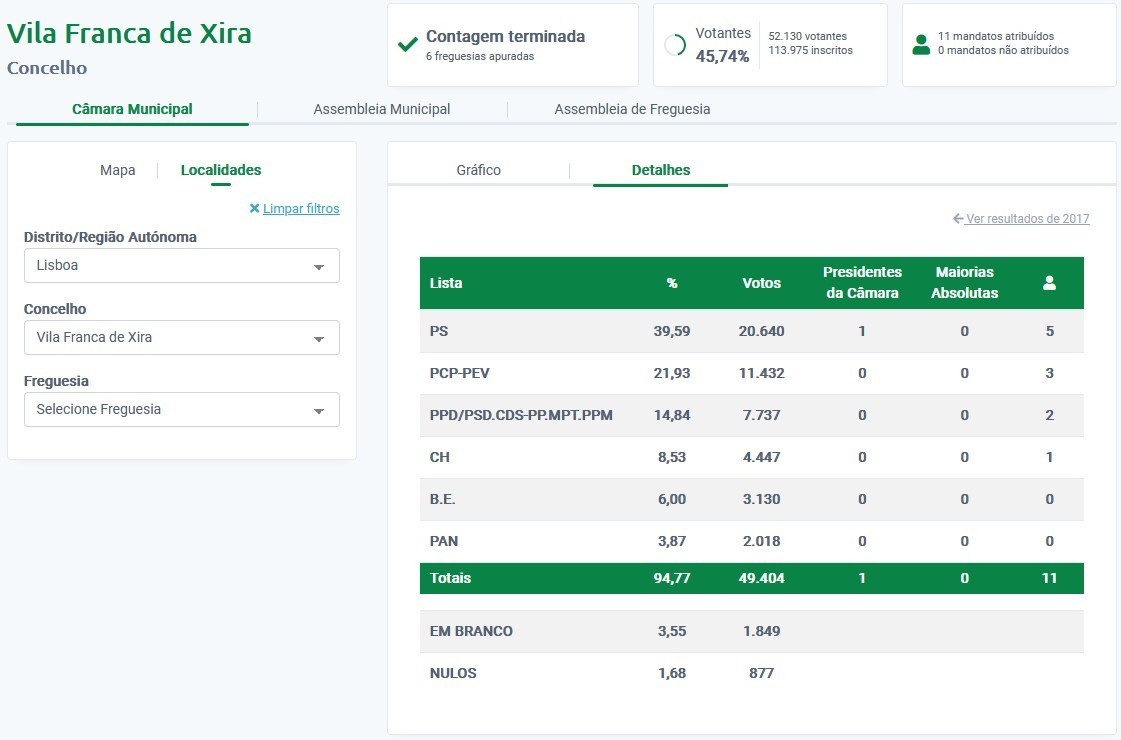This screenshot has height=740, width=1121.
Task: Click the green checkmark next to Contagem terminada
Action: coord(408,45)
